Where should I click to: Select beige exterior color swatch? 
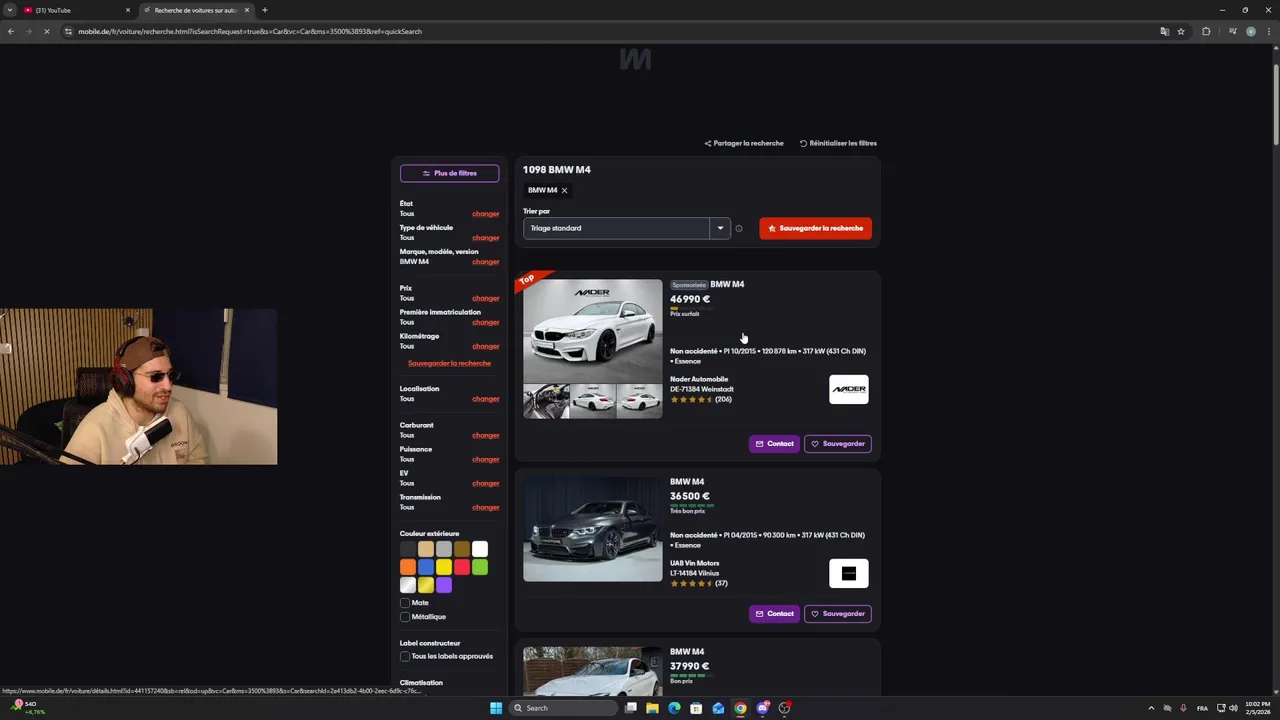(426, 549)
